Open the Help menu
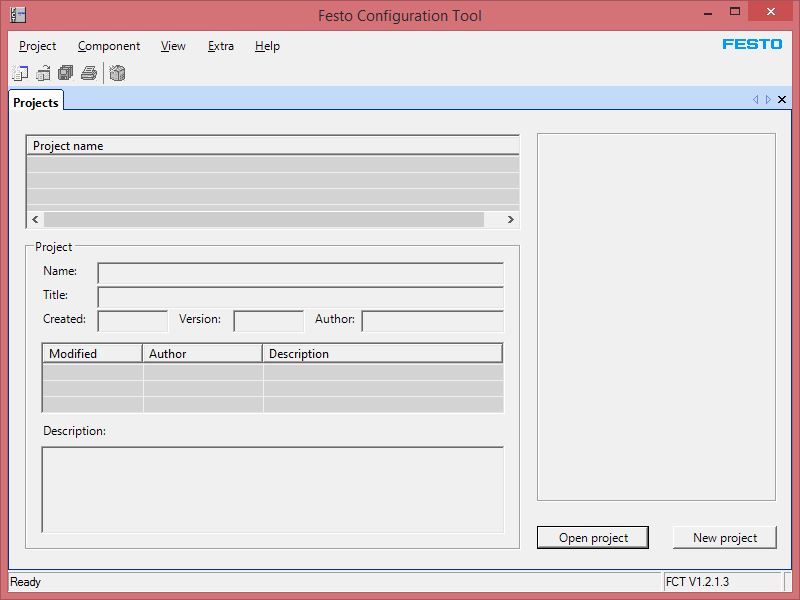The height and width of the screenshot is (600, 800). [x=267, y=46]
